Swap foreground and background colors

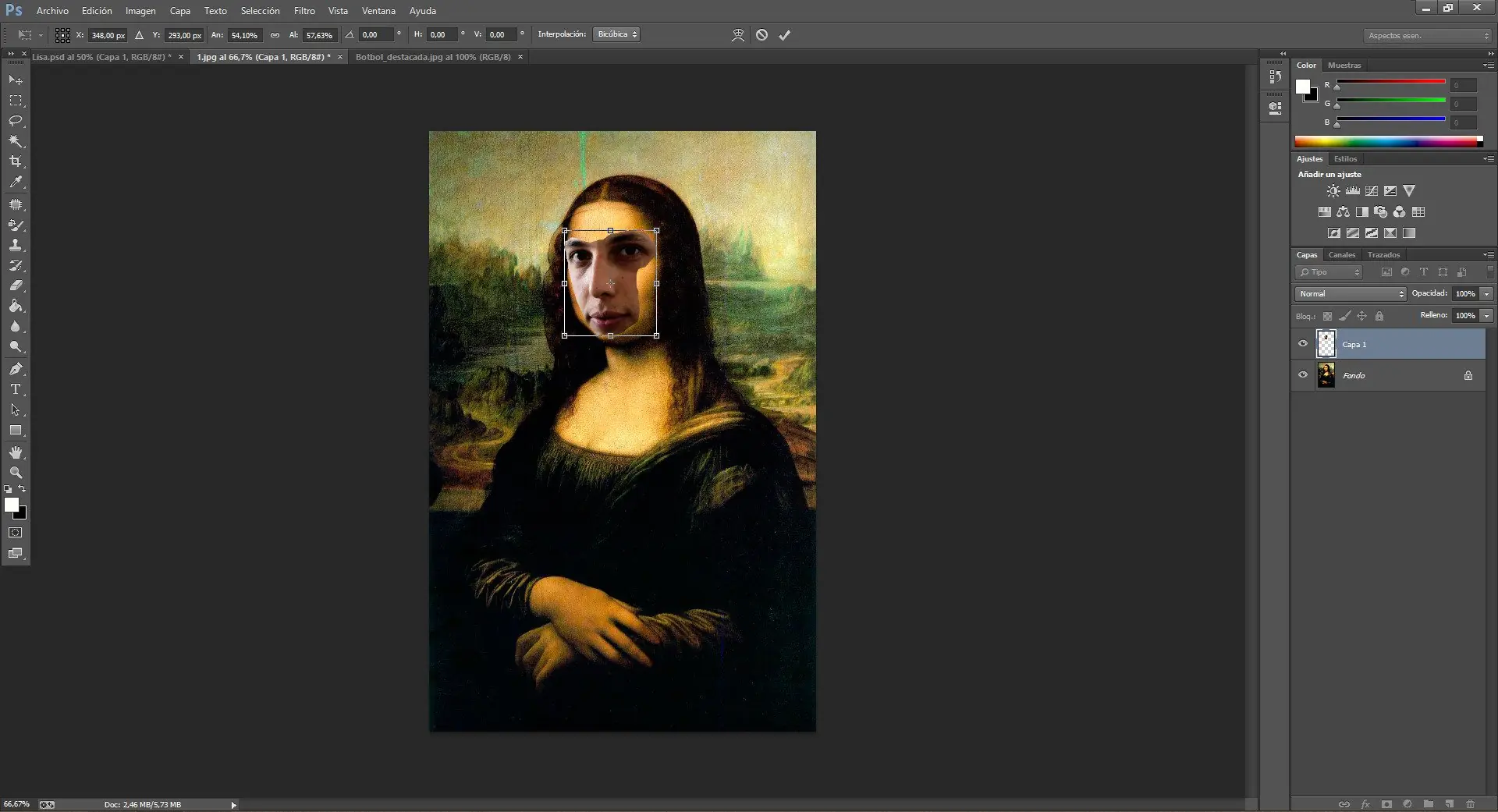click(22, 489)
